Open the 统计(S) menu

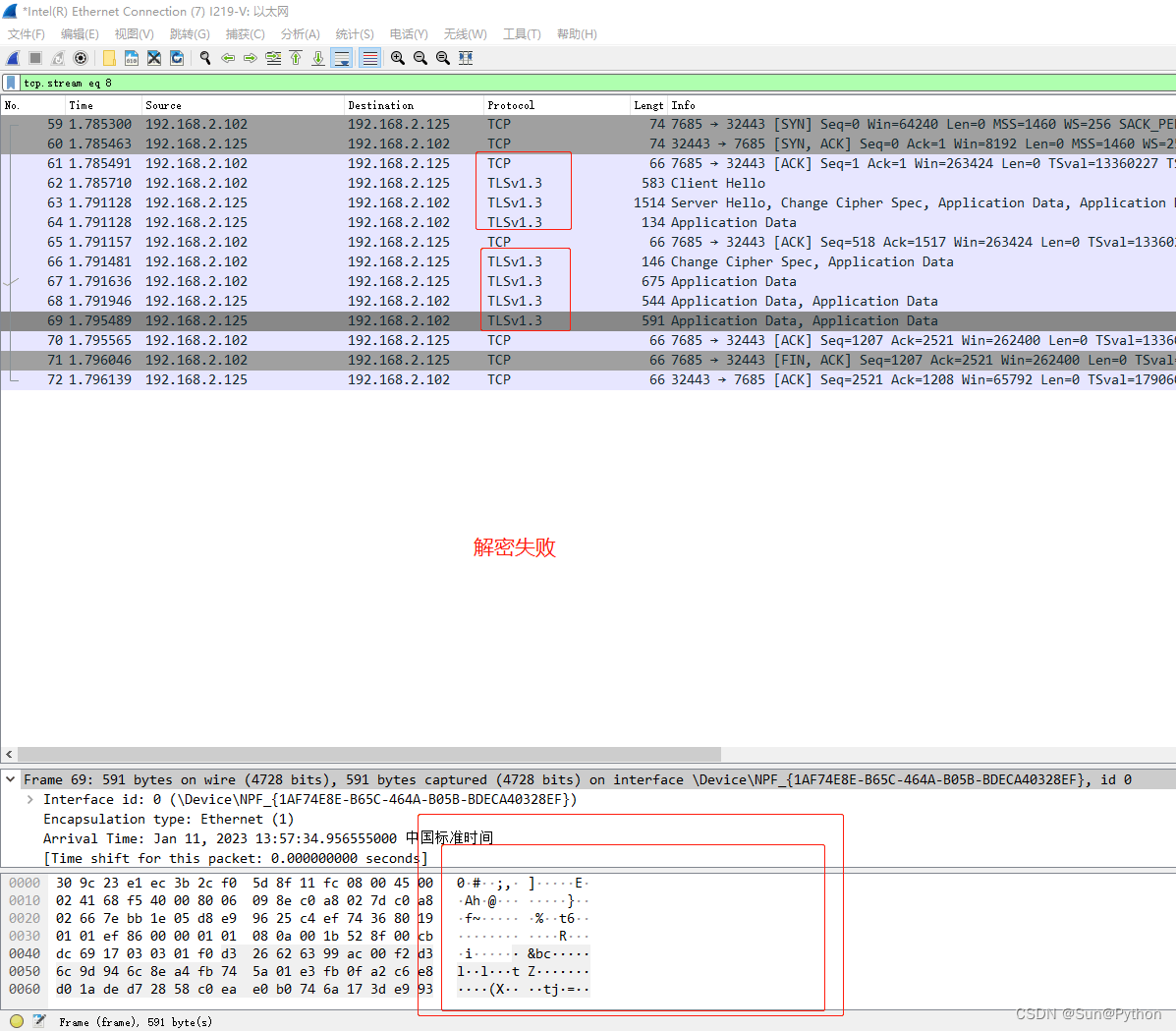coord(354,33)
